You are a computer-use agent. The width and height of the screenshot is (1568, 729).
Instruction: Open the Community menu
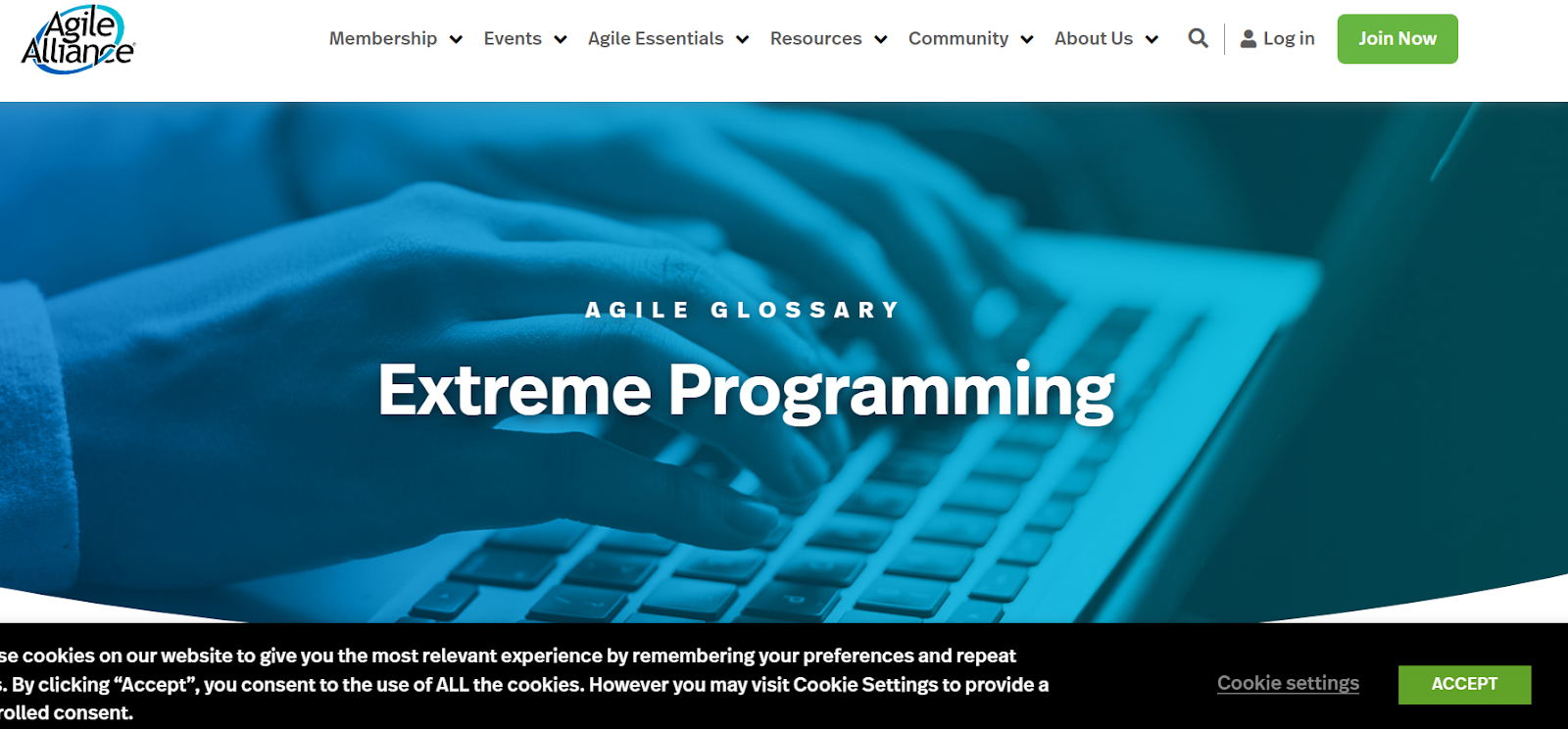pyautogui.click(x=958, y=38)
